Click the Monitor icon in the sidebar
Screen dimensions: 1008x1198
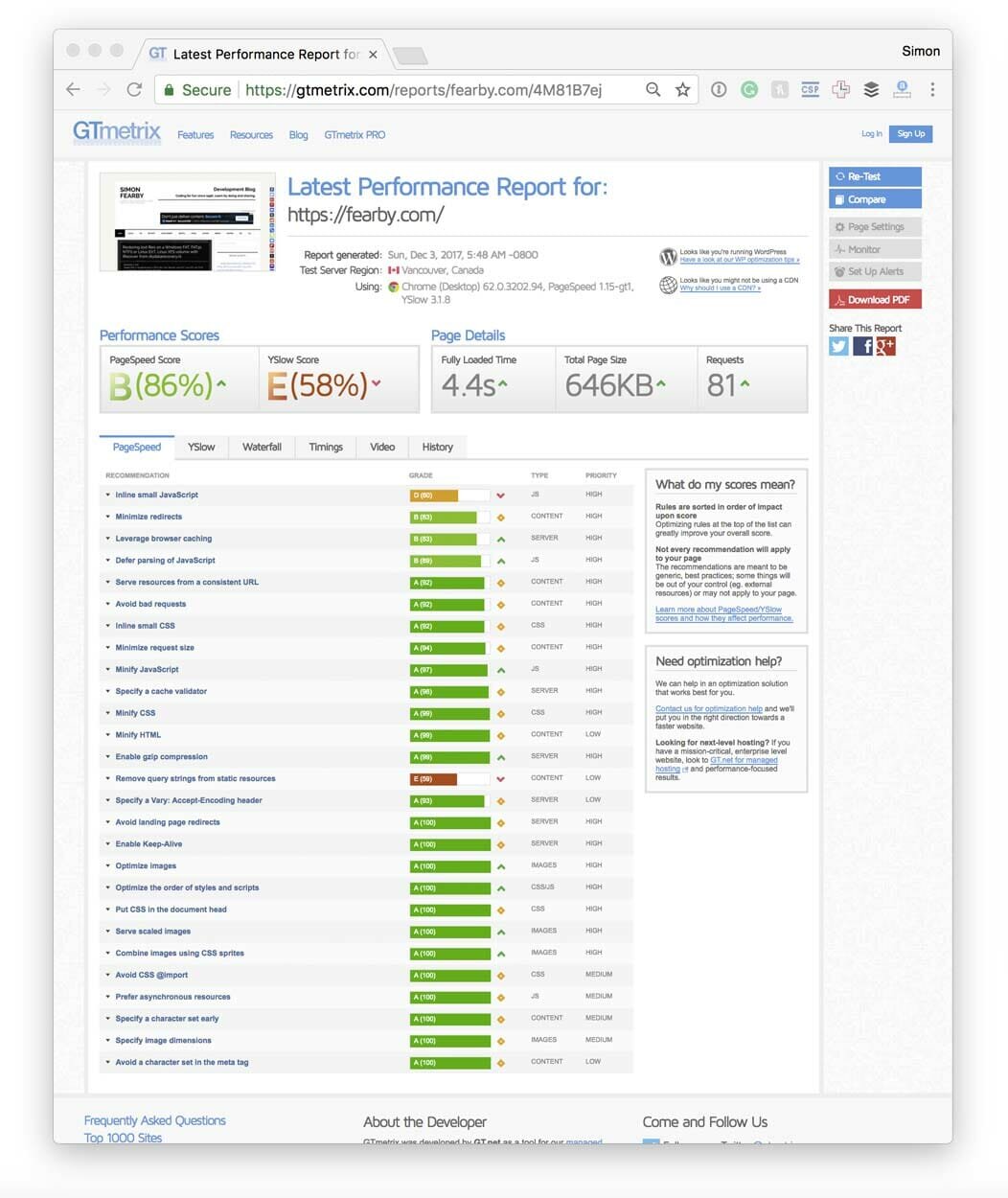click(840, 249)
